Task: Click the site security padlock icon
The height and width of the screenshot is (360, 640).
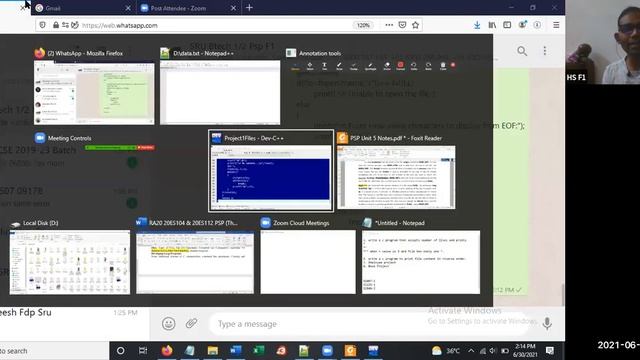Action: coord(56,25)
